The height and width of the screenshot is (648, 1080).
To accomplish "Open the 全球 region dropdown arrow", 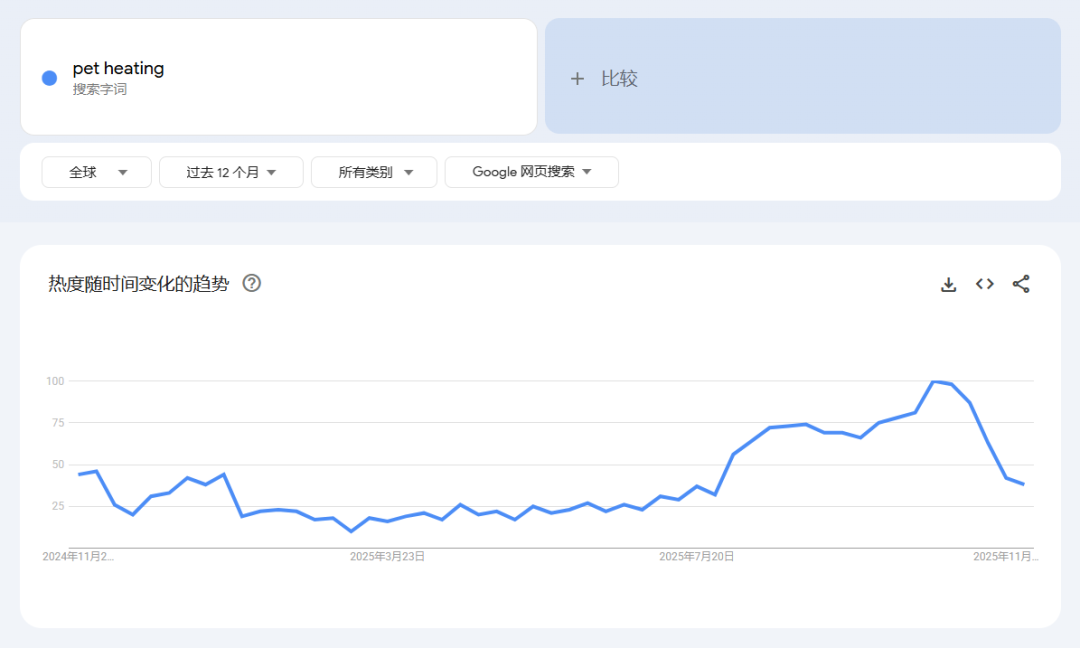I will click(x=124, y=171).
